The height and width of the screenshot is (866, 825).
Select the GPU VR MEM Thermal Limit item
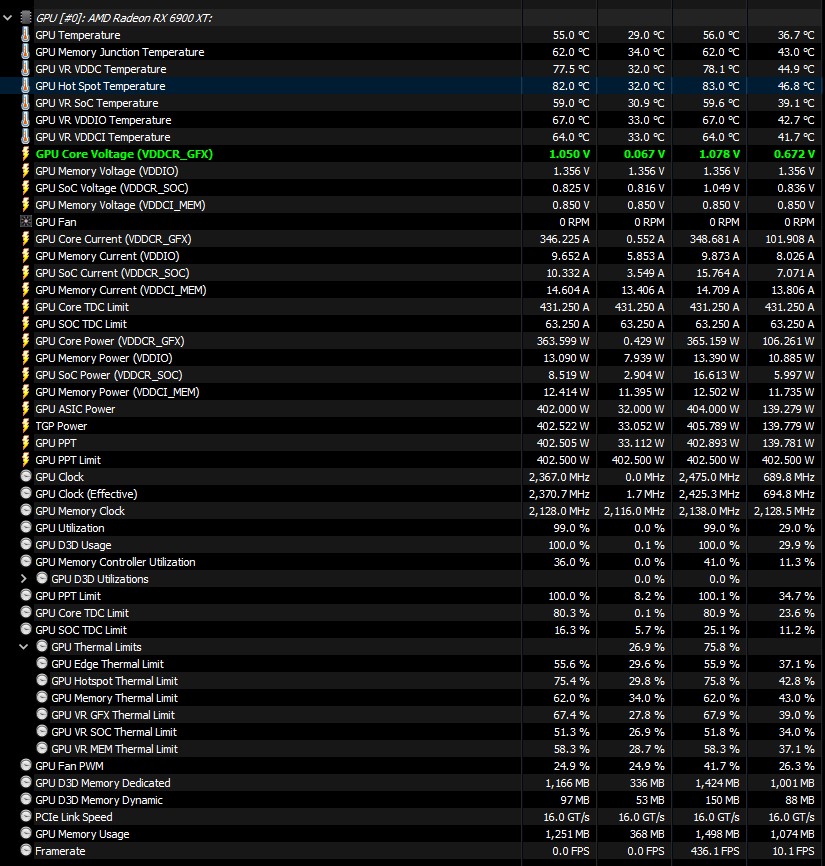coord(114,749)
